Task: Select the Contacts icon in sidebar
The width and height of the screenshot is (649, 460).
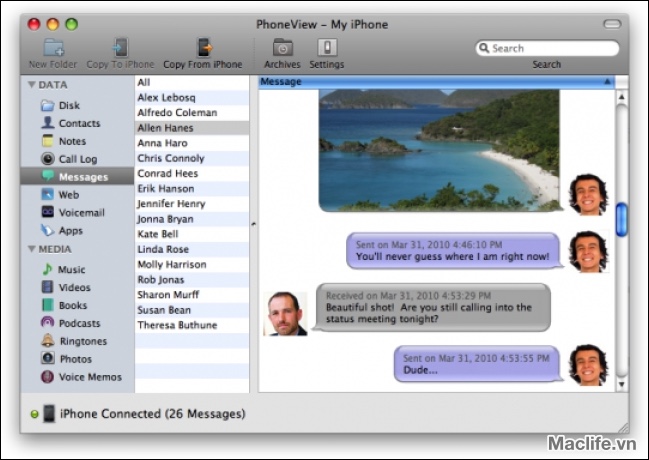Action: click(48, 123)
